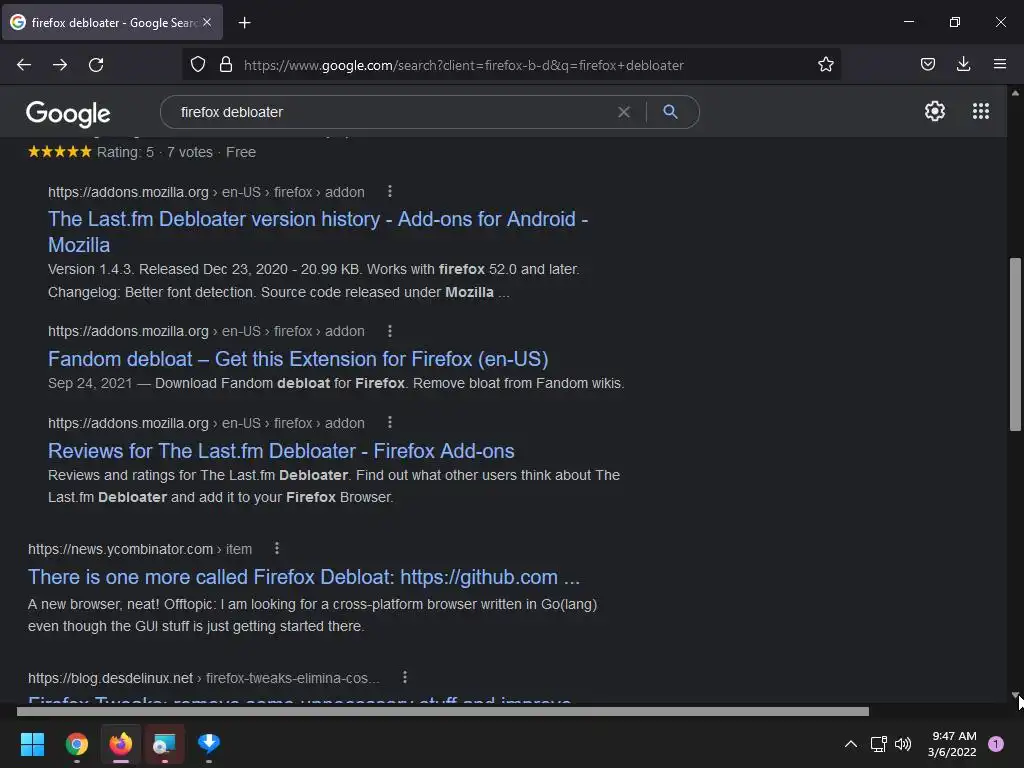Open the clock showing 9:47 AM

952,744
